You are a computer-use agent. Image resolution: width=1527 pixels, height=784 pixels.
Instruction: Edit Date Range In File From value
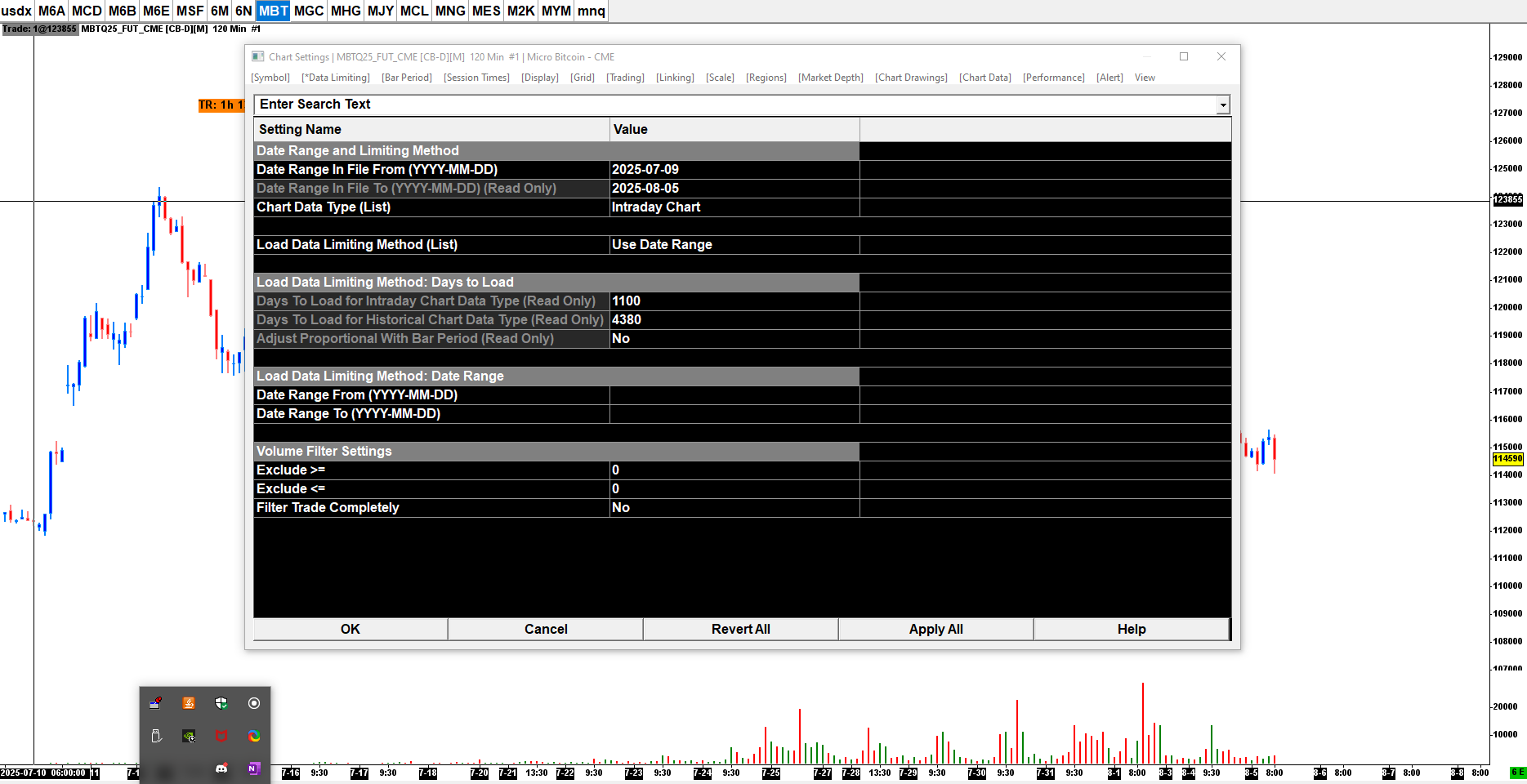coord(734,170)
